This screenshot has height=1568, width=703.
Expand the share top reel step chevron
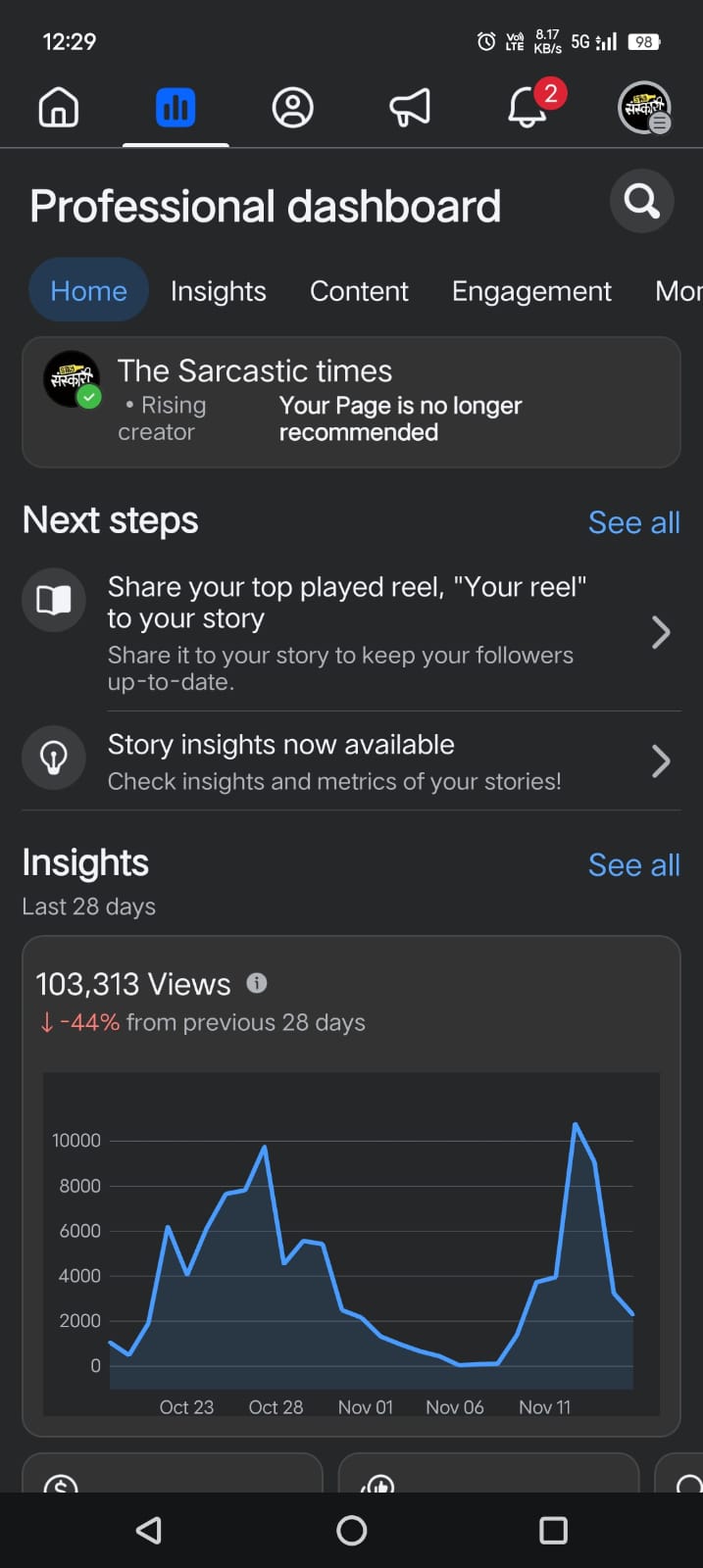click(x=661, y=633)
